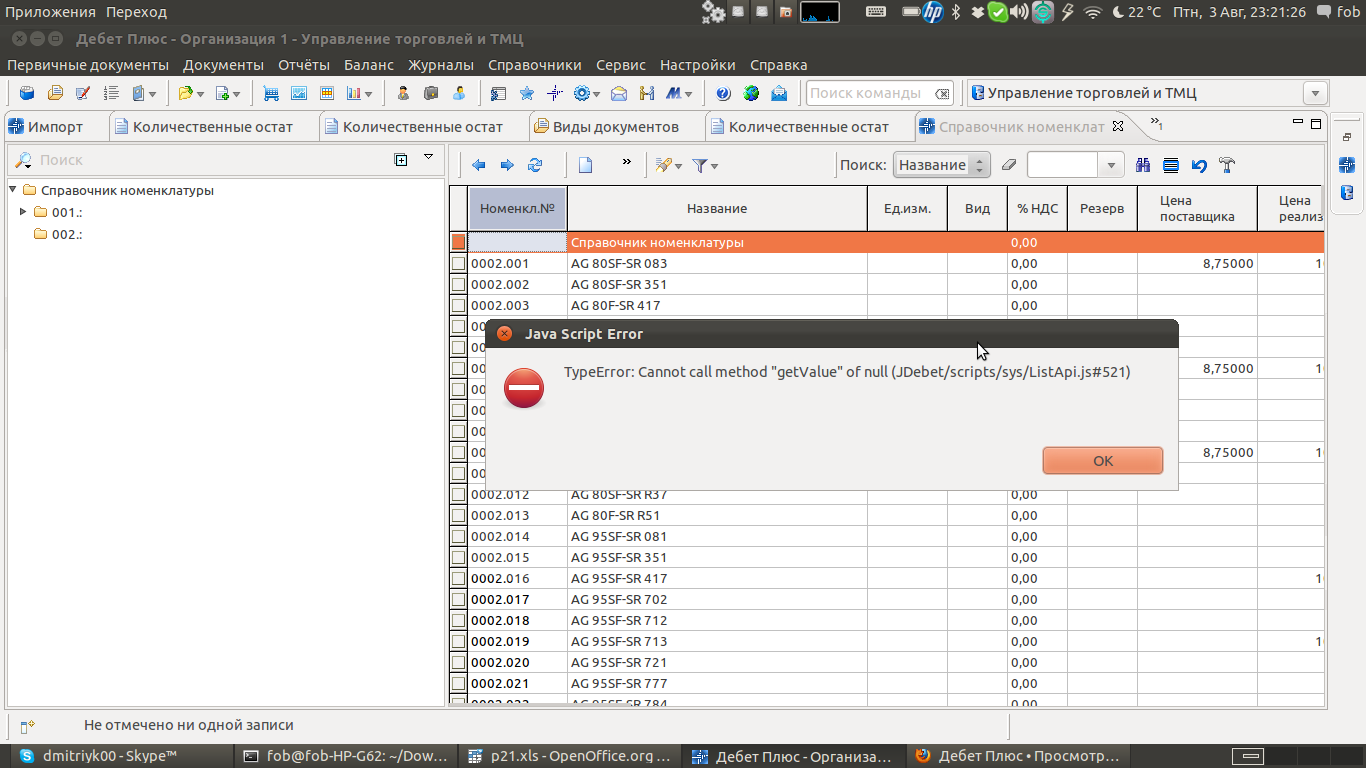This screenshot has height=768, width=1366.
Task: Open the Управление торговлей и ТМЦ dropdown
Action: 1316,93
